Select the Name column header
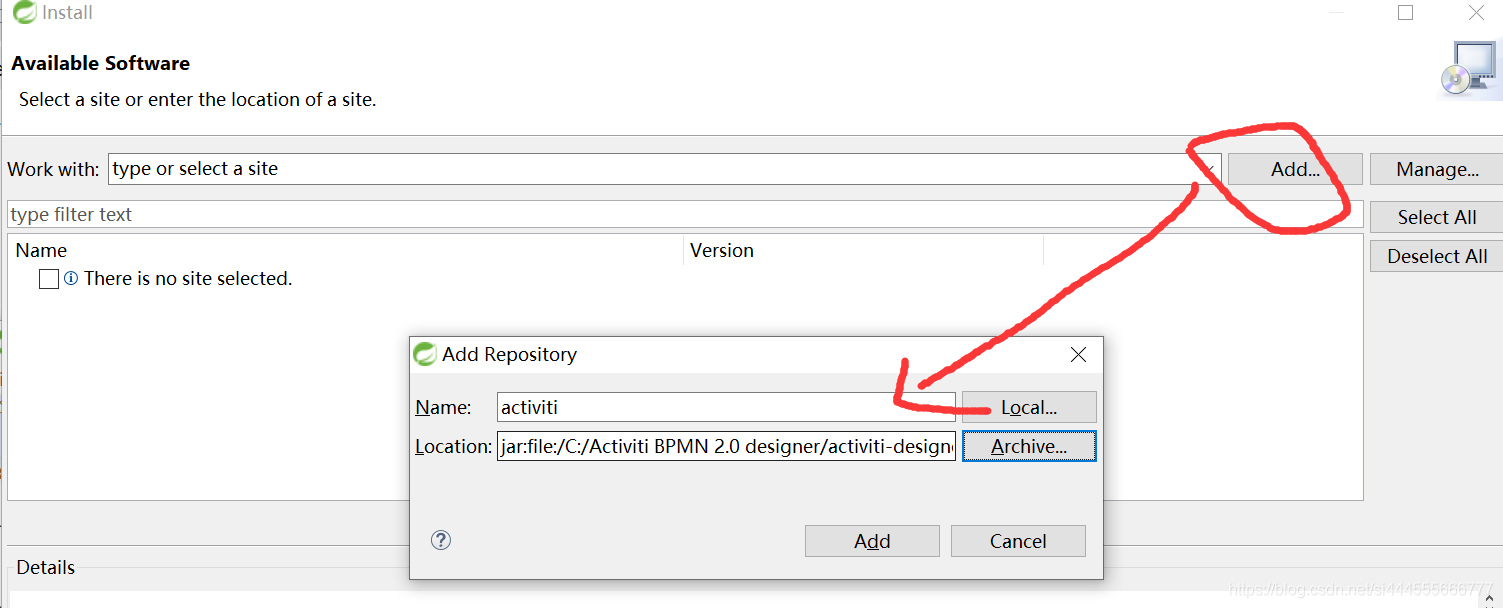This screenshot has height=608, width=1503. pos(346,250)
